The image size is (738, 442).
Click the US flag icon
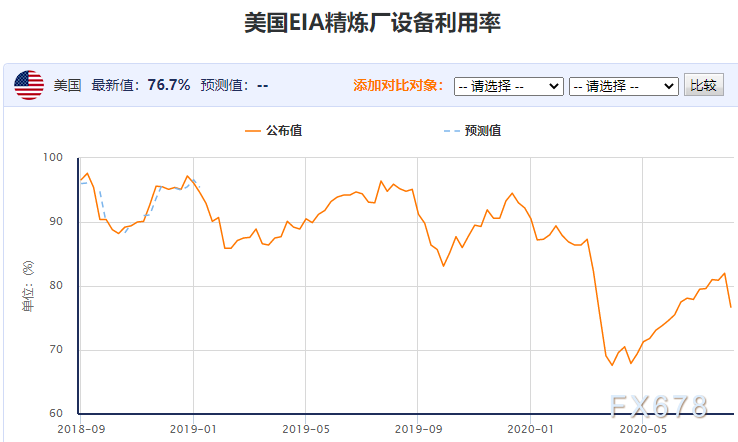pos(29,85)
